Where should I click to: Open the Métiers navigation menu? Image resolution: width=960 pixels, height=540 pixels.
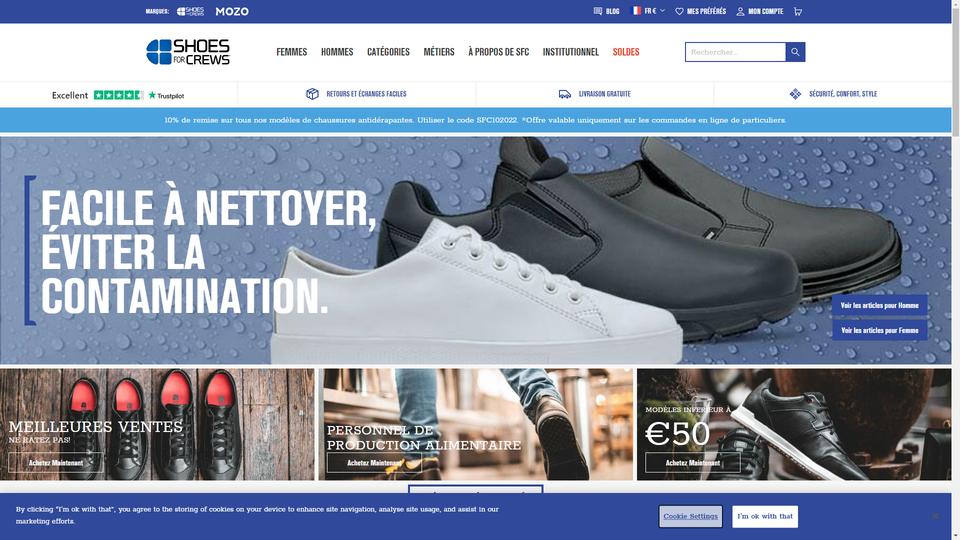coord(439,52)
